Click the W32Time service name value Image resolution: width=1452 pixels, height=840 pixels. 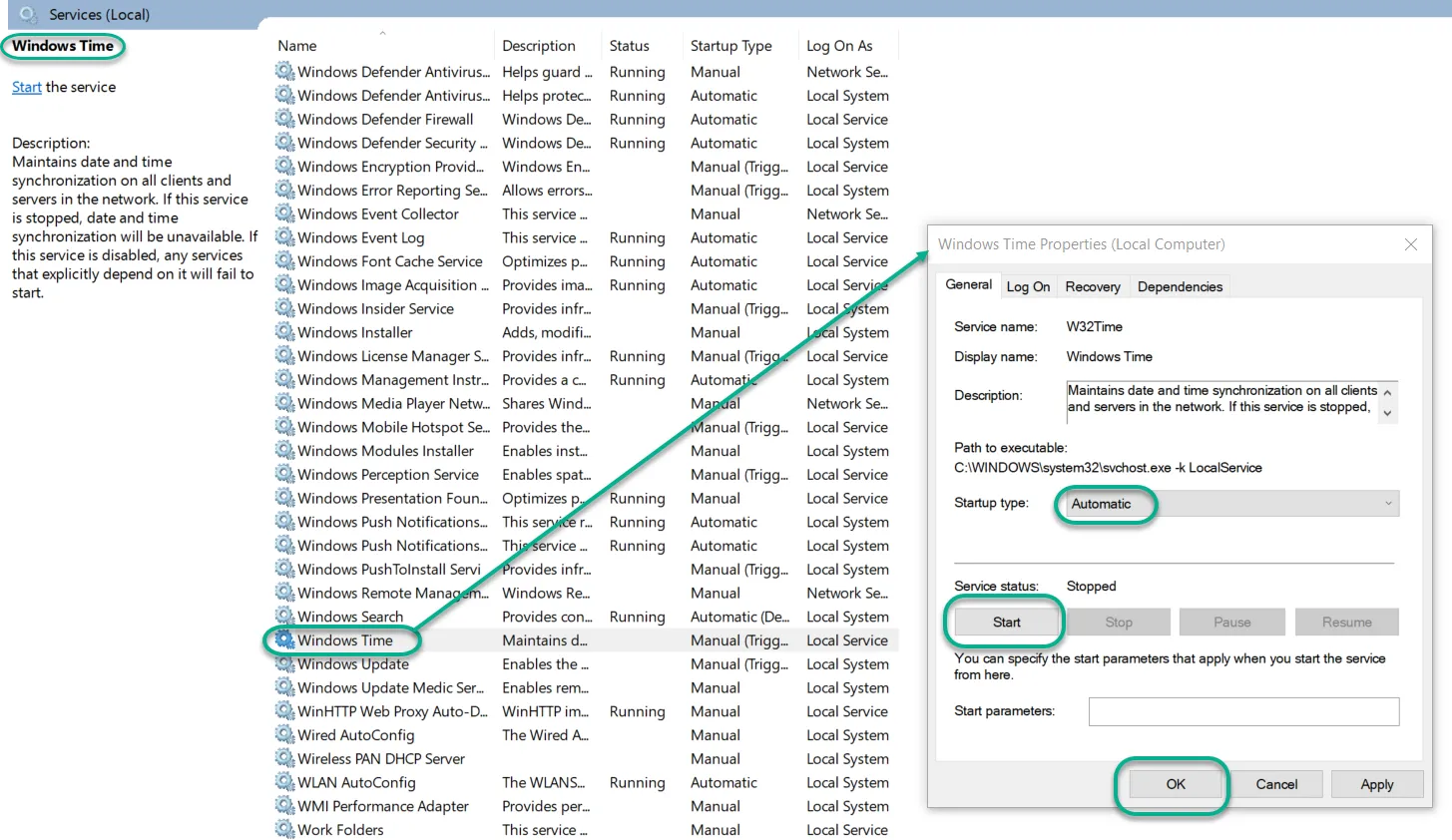pyautogui.click(x=1094, y=326)
